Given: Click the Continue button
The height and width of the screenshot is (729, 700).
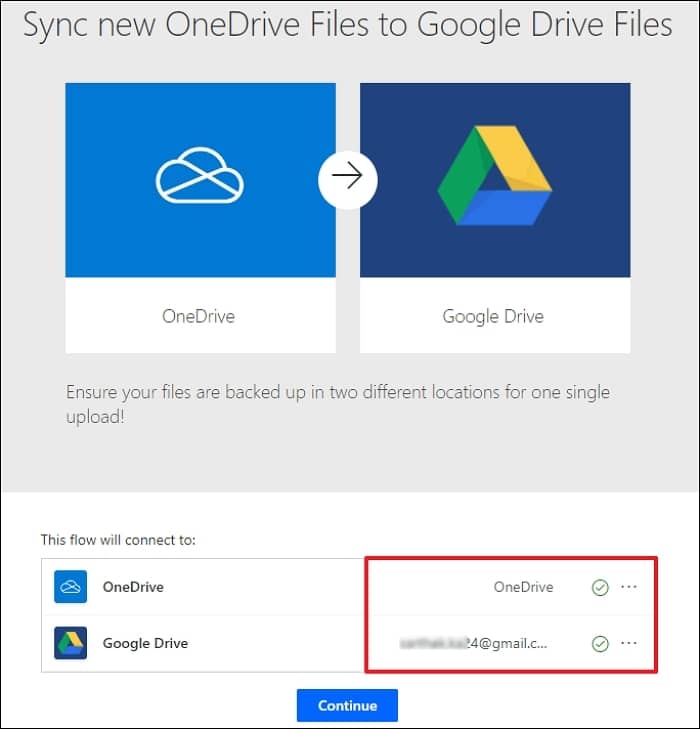Looking at the screenshot, I should coord(347,705).
